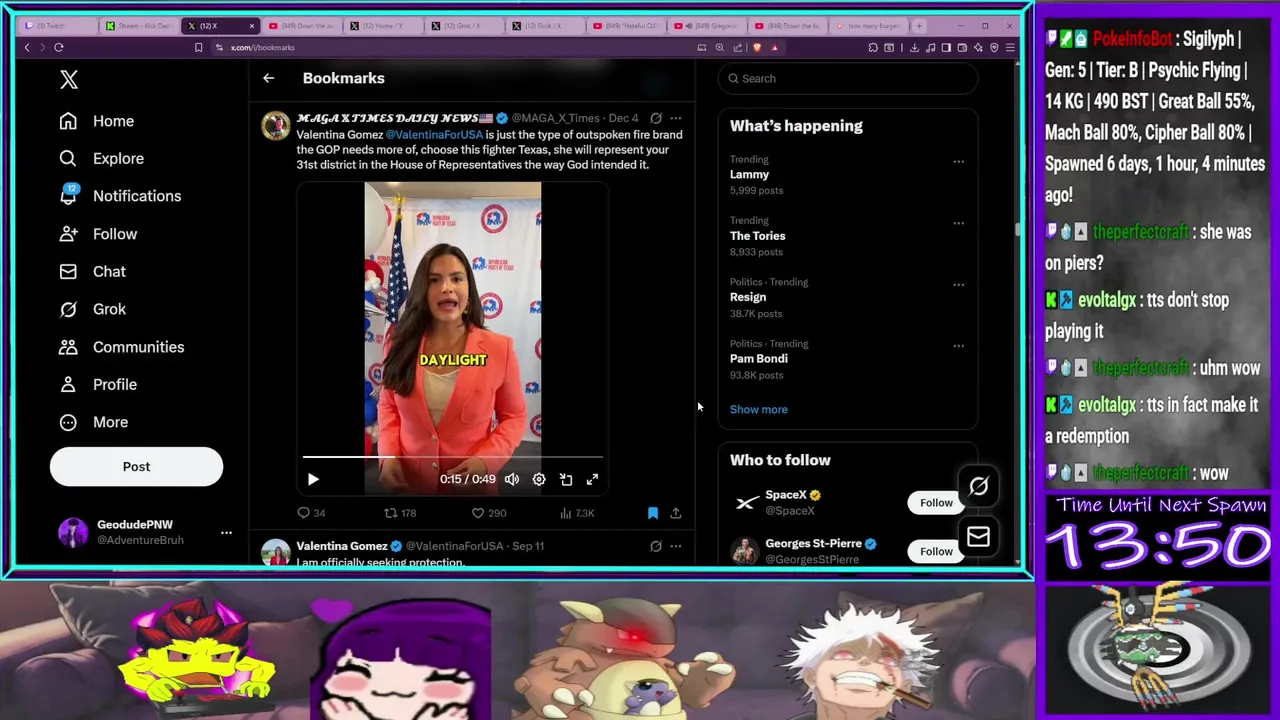View post analytics 7.3K views

point(577,513)
